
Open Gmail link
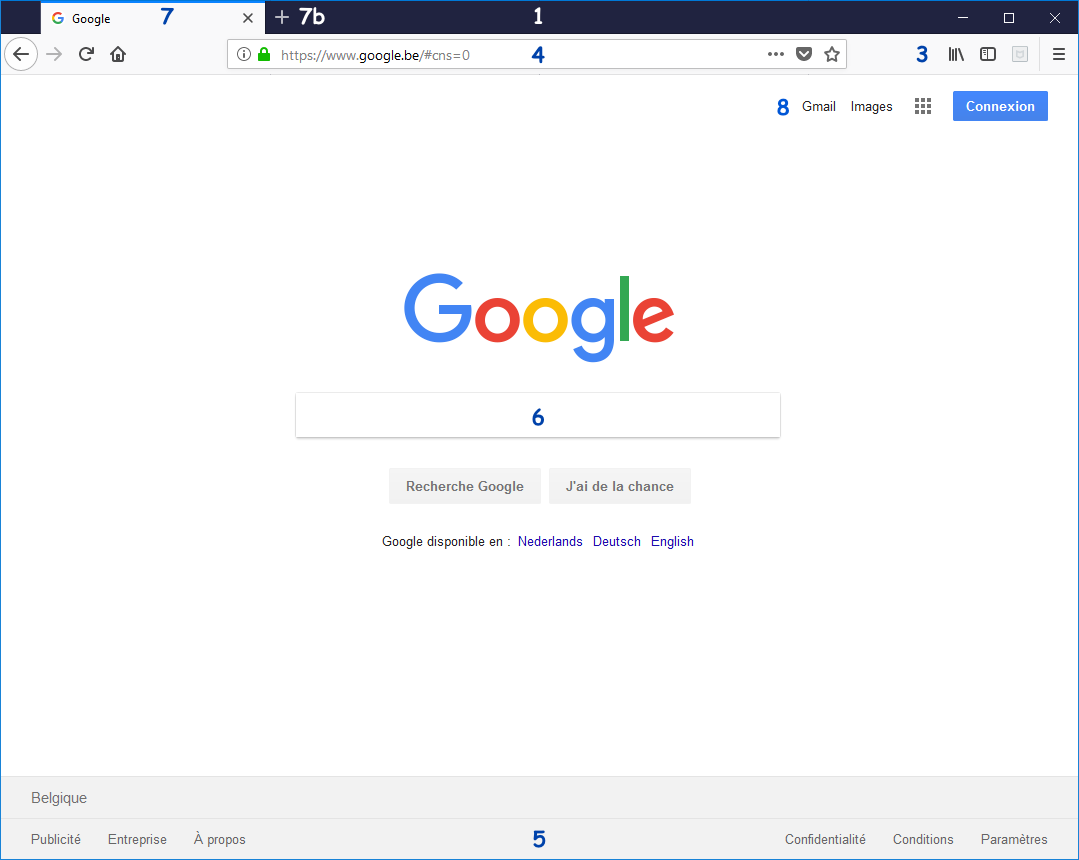(x=819, y=107)
